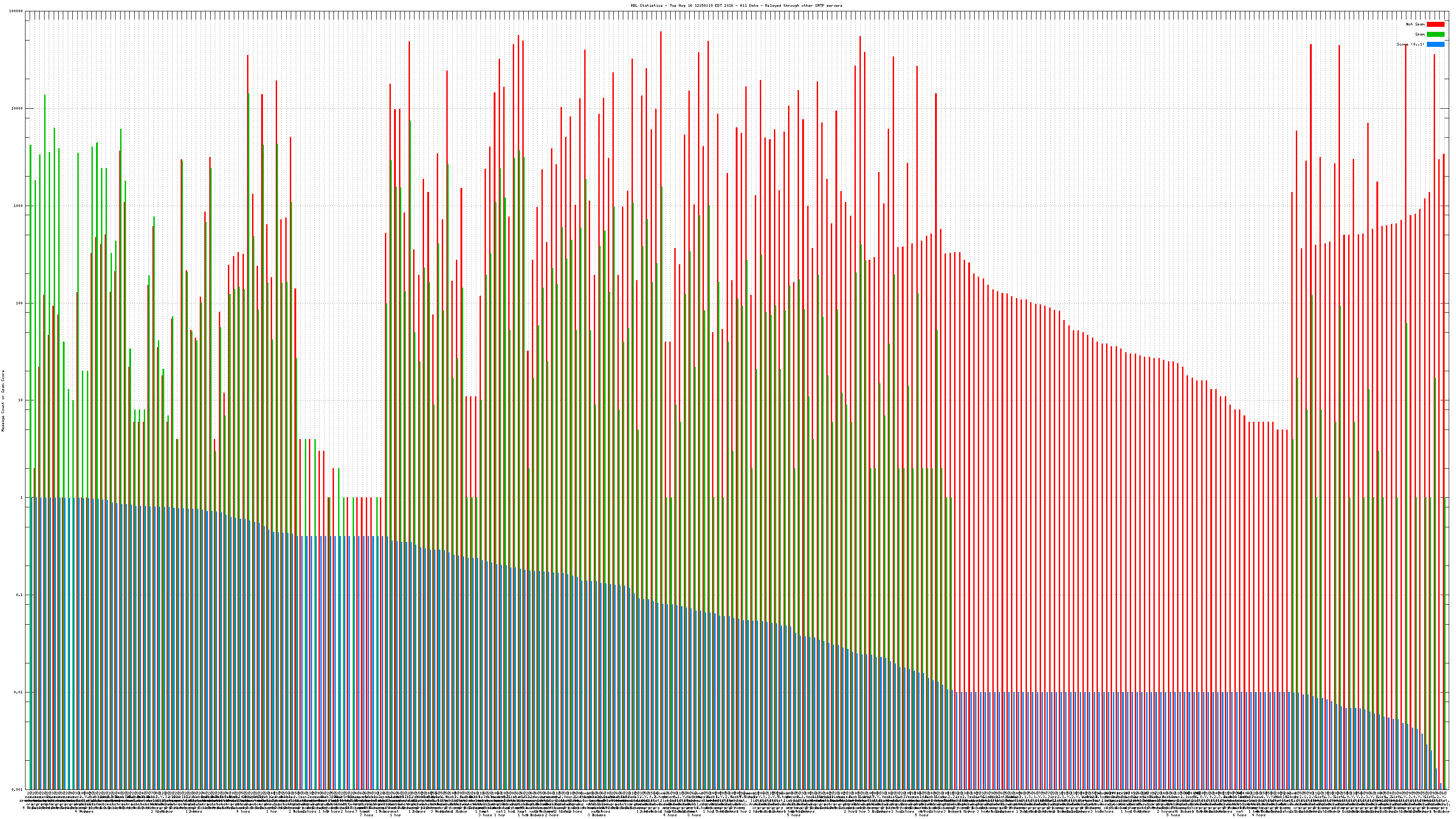
Task: Click the 0.001 y-axis tick label
Action: (x=18, y=789)
